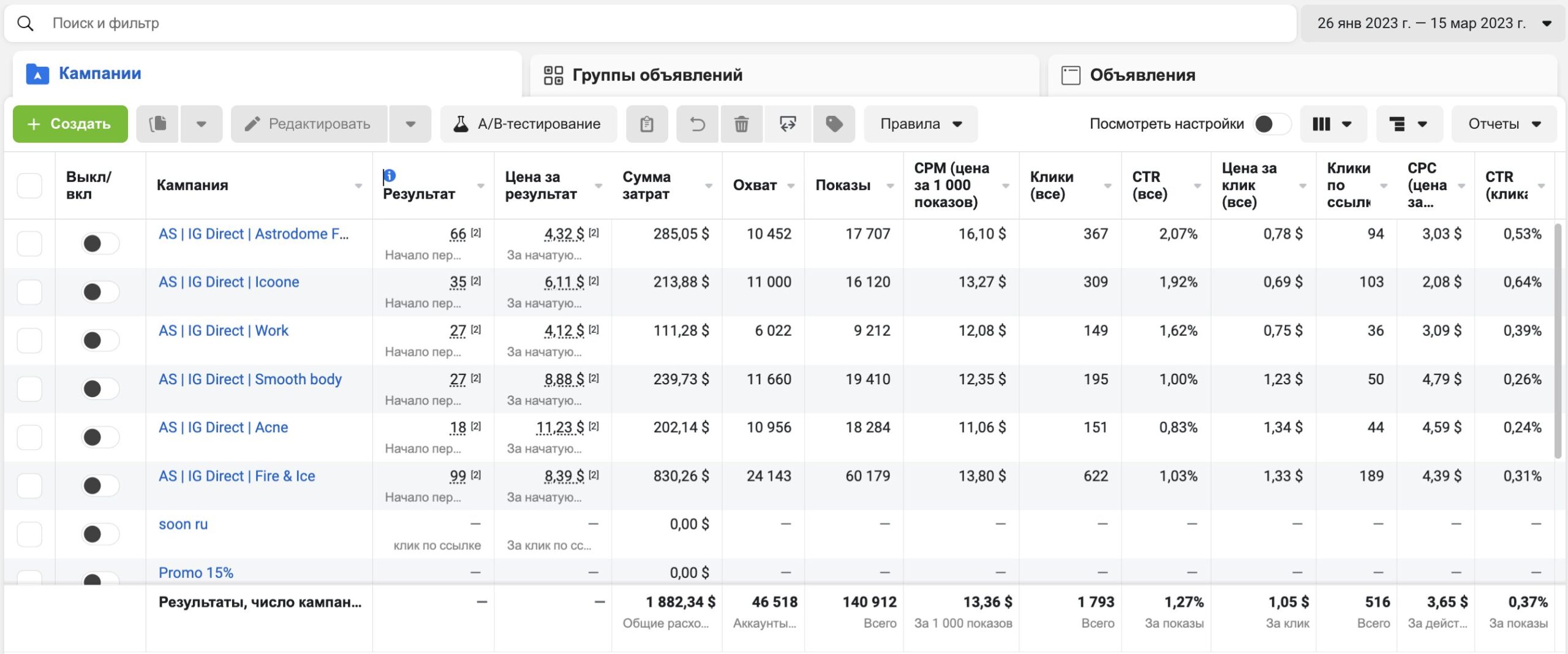The image size is (1568, 654).
Task: Click the trash delete icon
Action: pyautogui.click(x=741, y=124)
